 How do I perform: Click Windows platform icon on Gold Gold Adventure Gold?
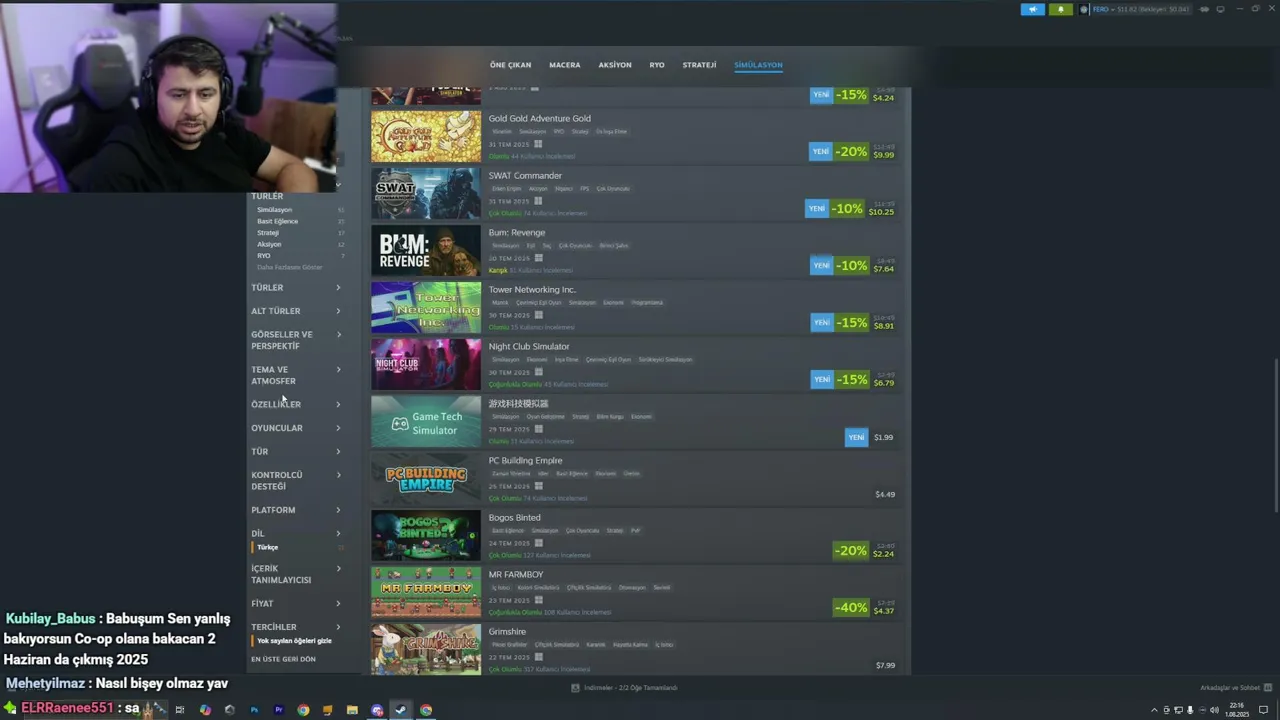538,144
